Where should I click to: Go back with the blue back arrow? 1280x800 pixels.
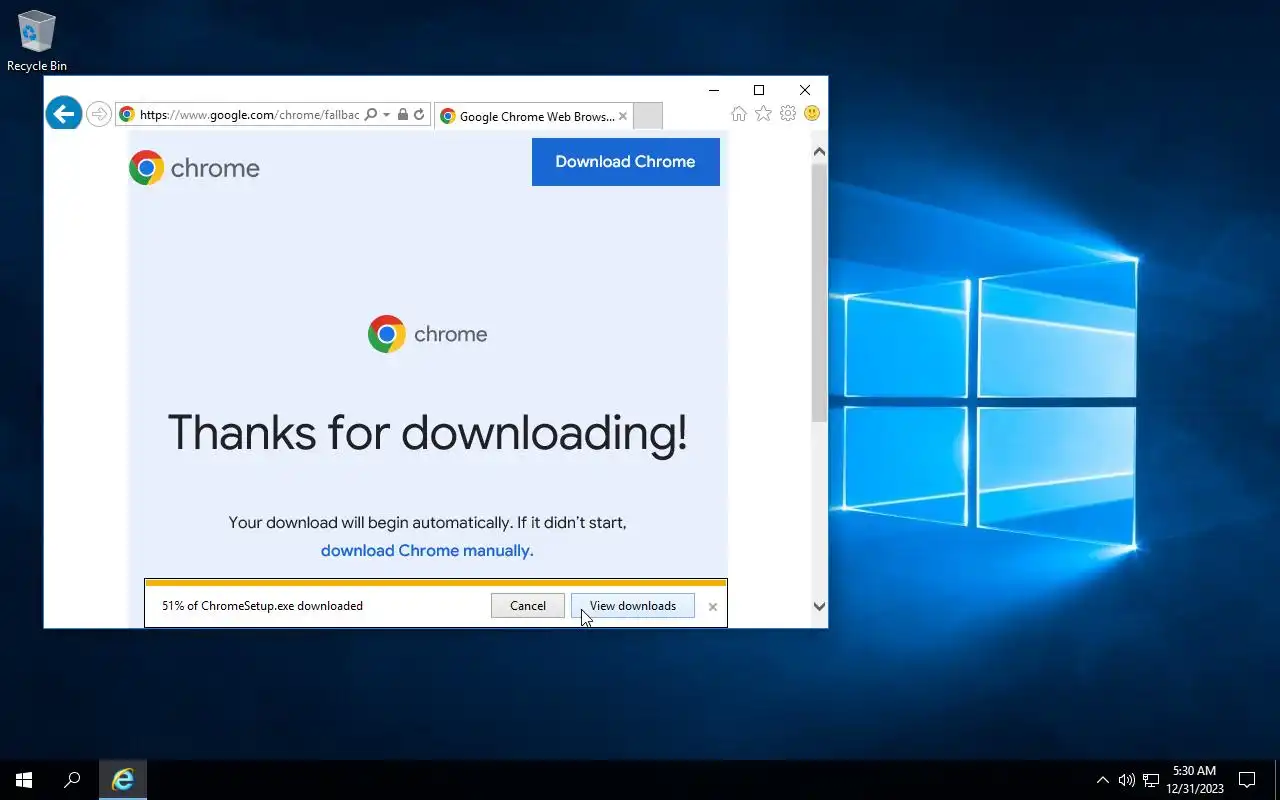pos(64,114)
